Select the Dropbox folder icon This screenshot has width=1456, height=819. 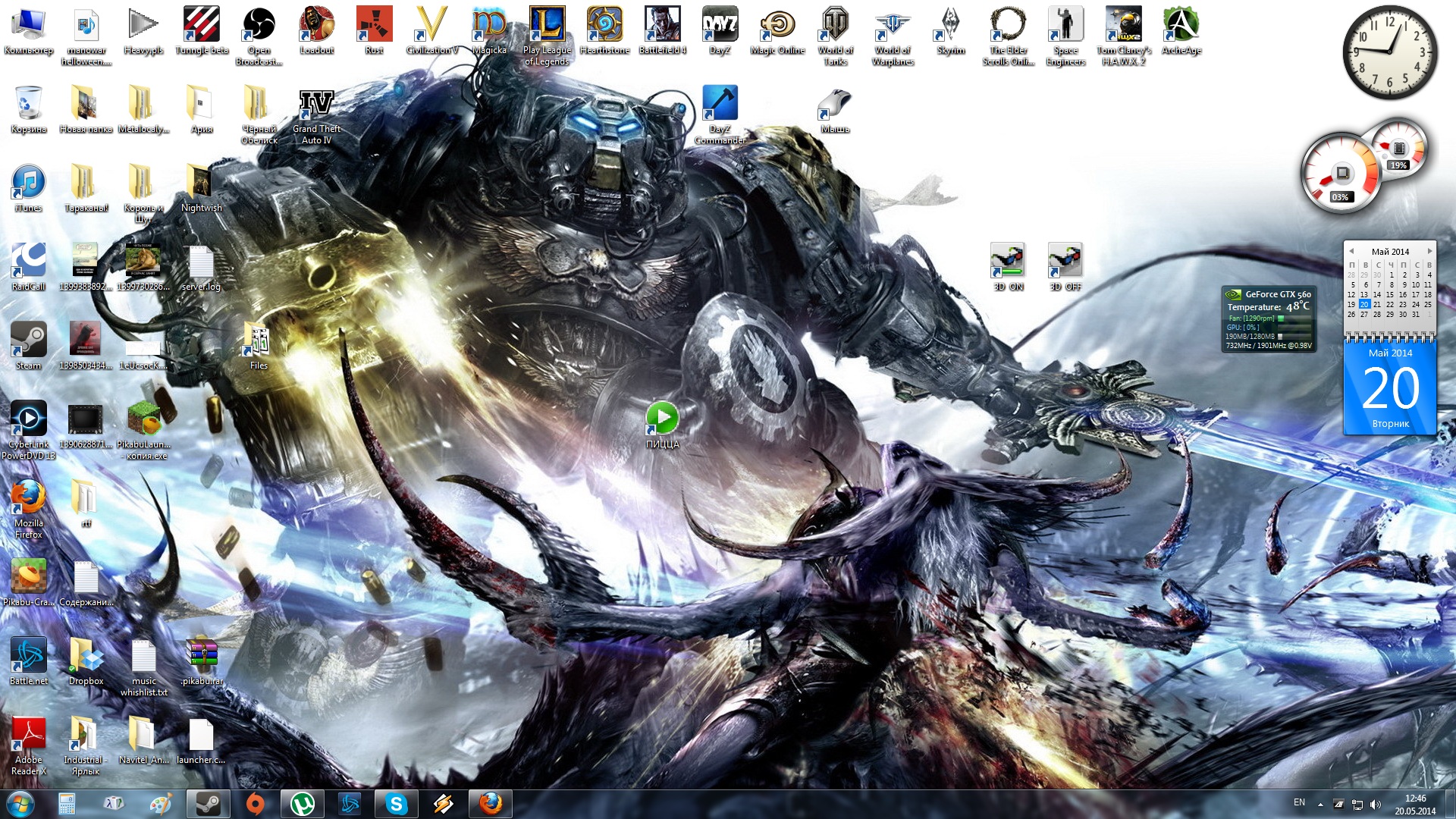tap(86, 662)
